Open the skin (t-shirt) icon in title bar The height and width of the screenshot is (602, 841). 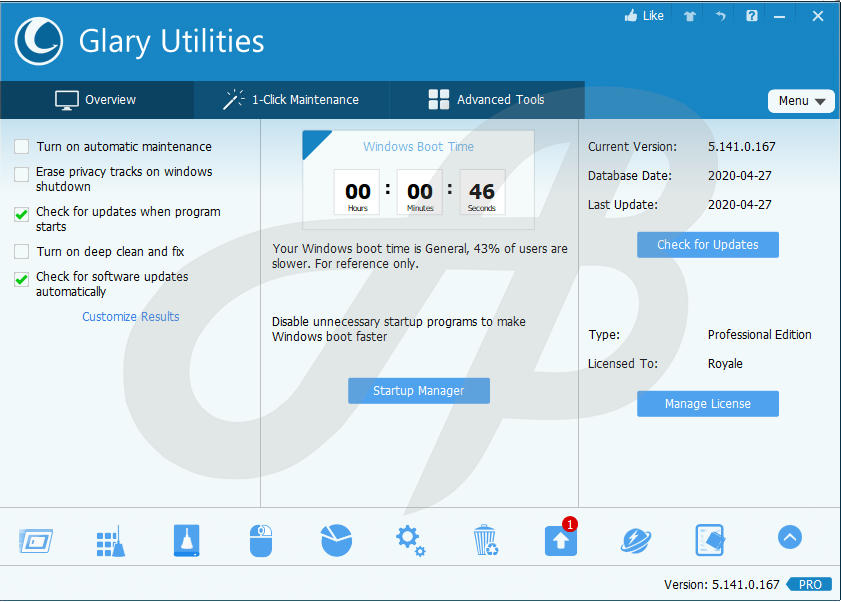coord(690,16)
